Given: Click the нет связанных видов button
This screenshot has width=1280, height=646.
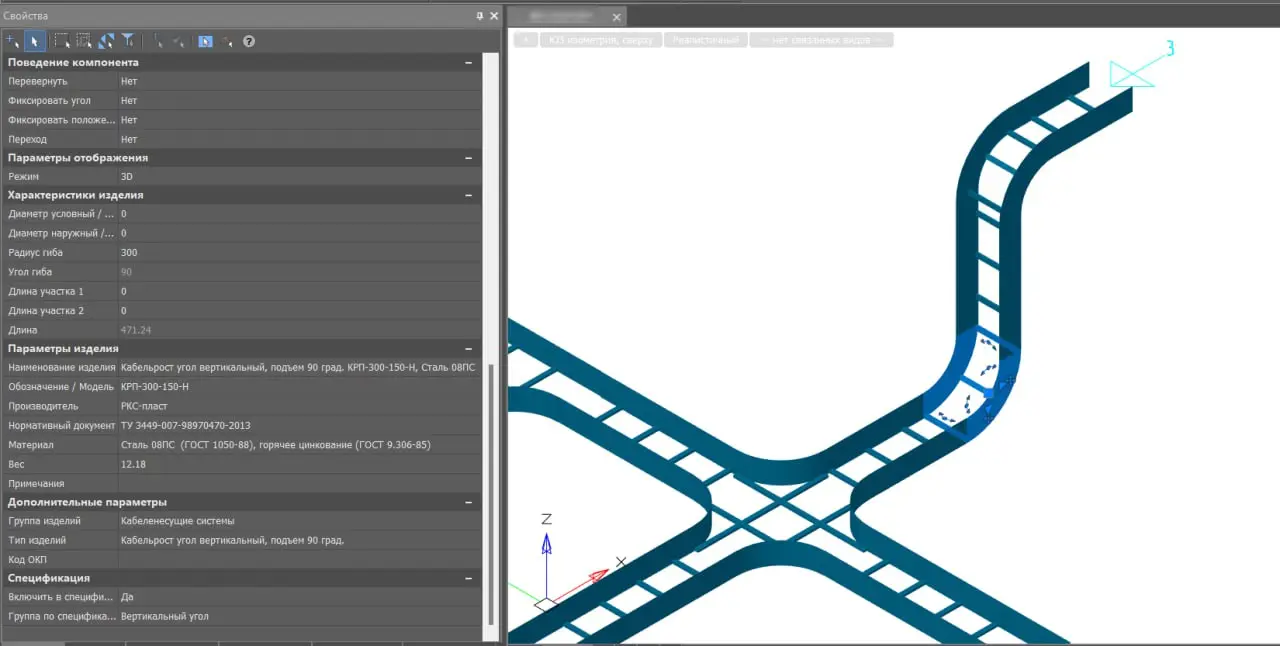Looking at the screenshot, I should (x=821, y=40).
